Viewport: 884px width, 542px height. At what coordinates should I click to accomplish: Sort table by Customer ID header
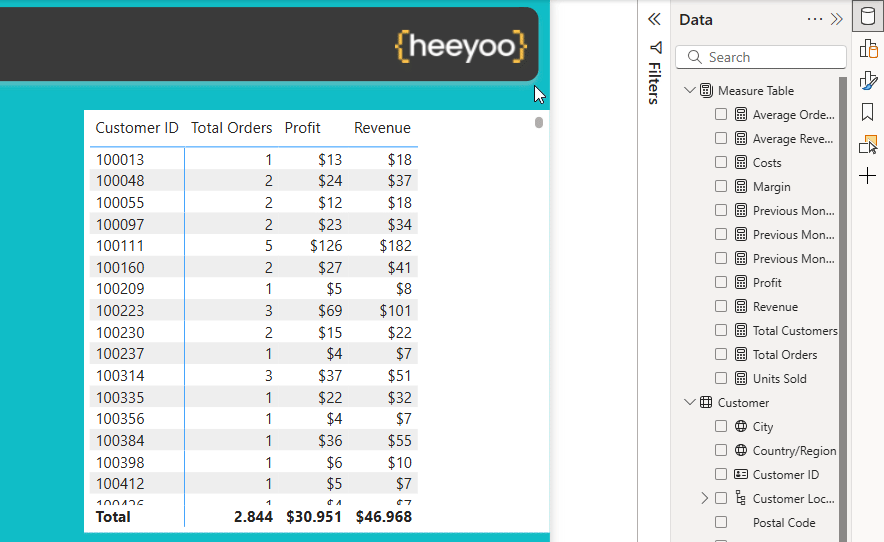click(x=137, y=128)
